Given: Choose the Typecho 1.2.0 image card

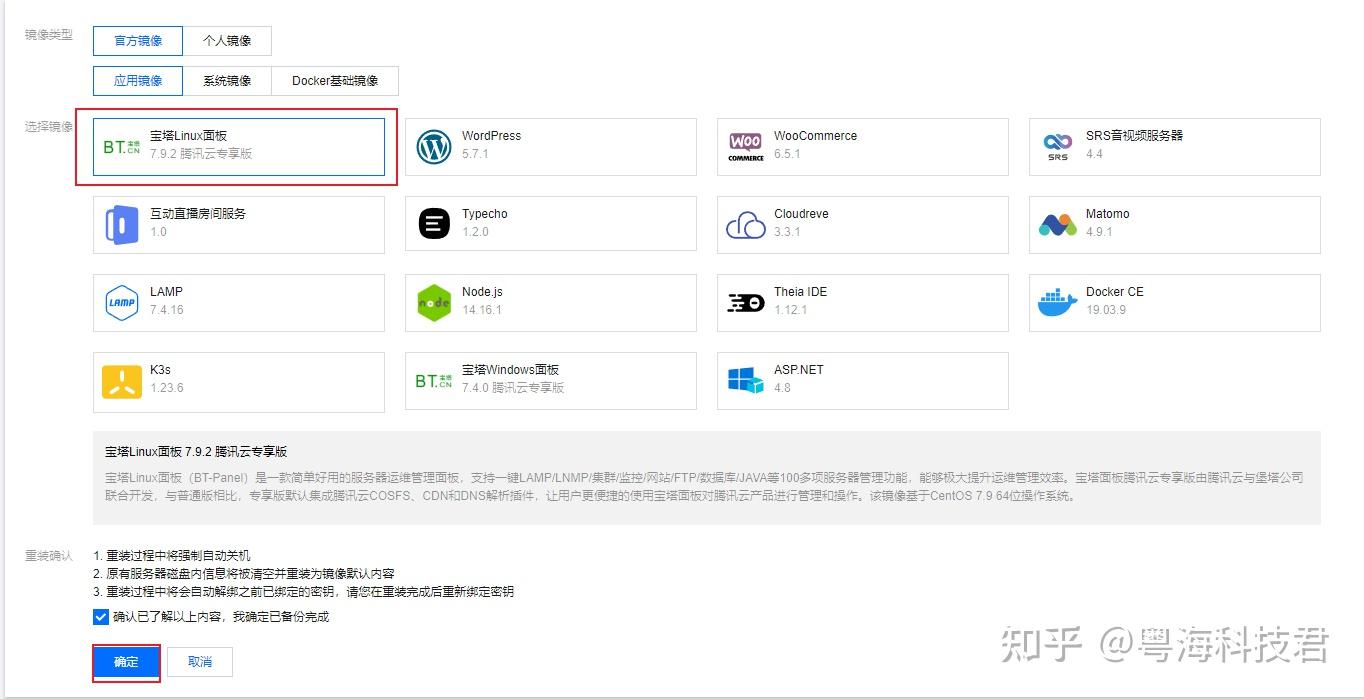Looking at the screenshot, I should 551,225.
